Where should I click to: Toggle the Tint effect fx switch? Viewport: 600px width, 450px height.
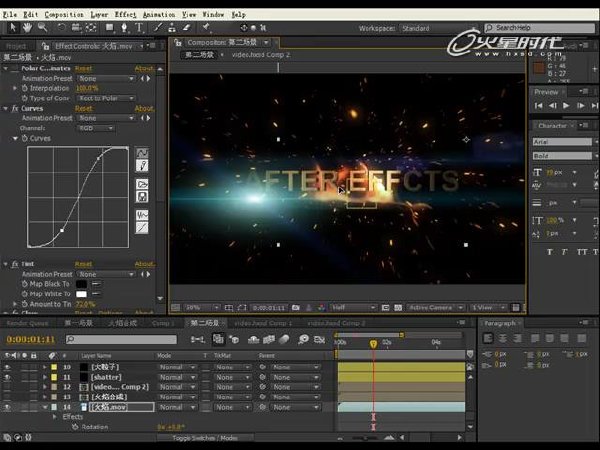point(15,264)
